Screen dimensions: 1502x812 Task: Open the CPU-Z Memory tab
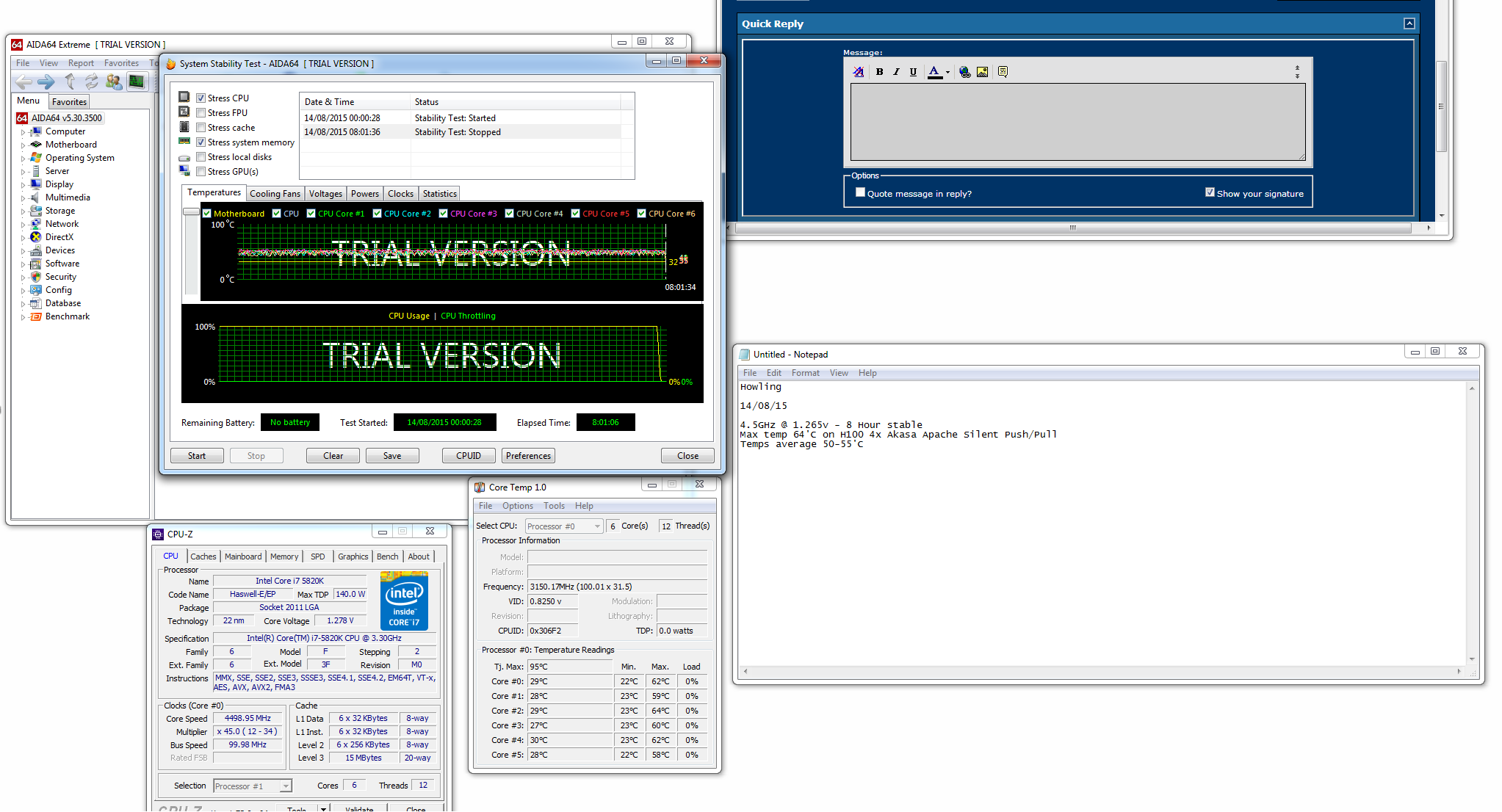284,557
